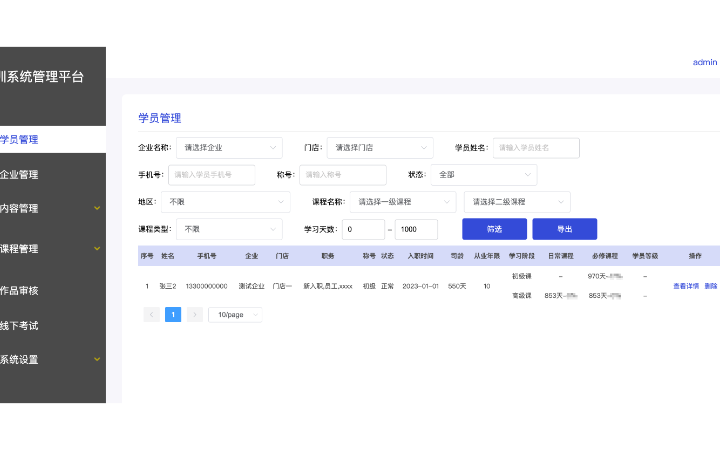720x450 pixels.
Task: Click the 学员管理 page heading
Action: 160,118
